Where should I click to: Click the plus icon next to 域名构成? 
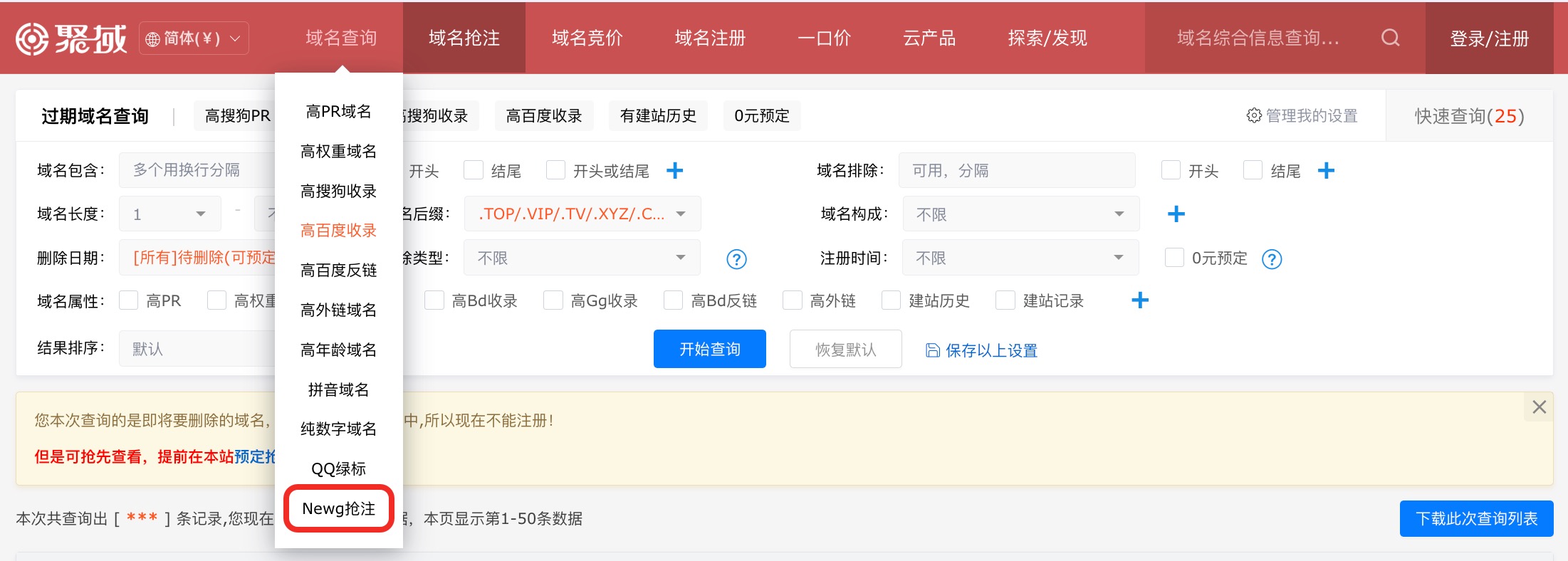click(x=1176, y=214)
